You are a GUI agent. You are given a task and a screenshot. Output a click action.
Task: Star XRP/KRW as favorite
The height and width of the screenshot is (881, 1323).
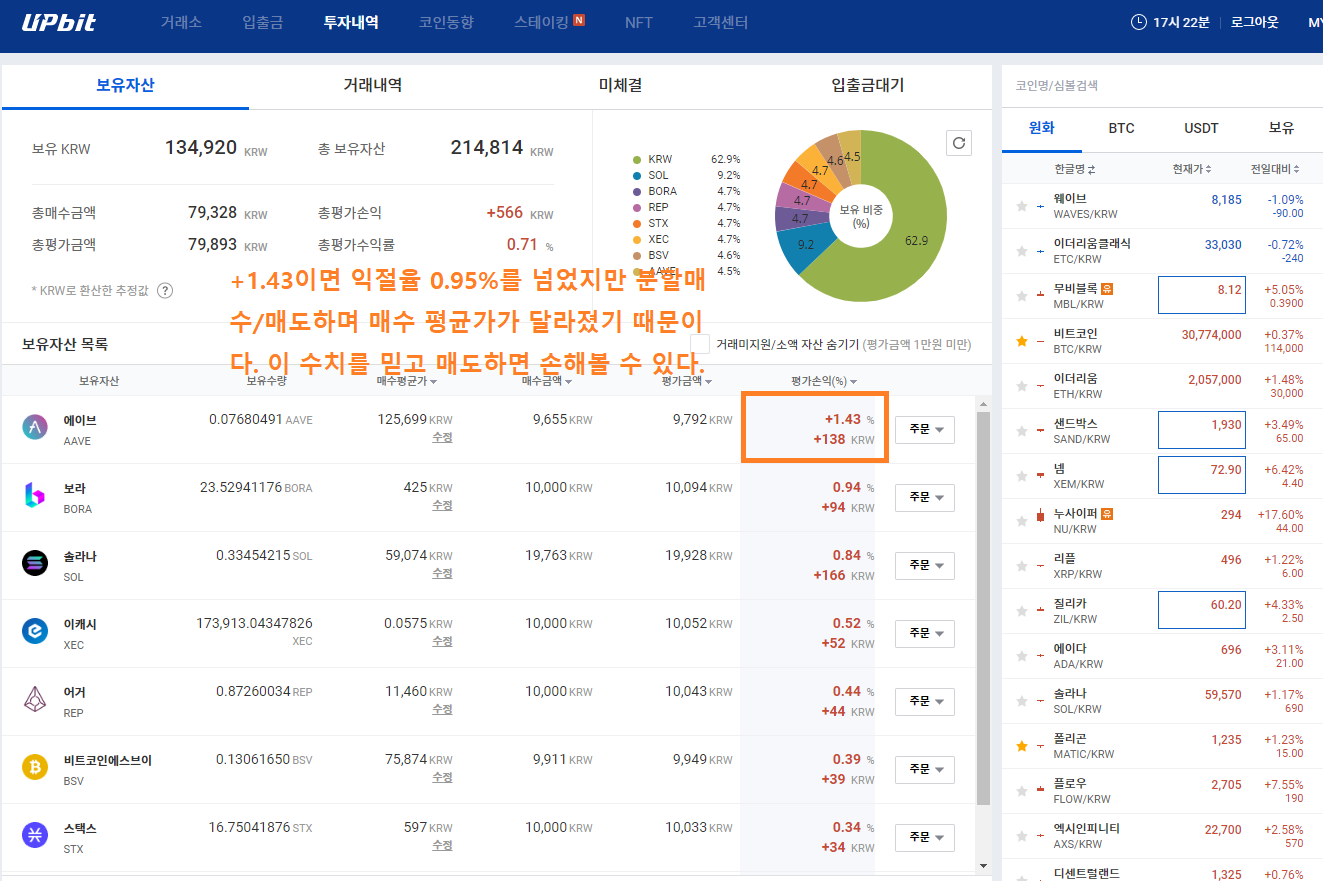[1021, 566]
